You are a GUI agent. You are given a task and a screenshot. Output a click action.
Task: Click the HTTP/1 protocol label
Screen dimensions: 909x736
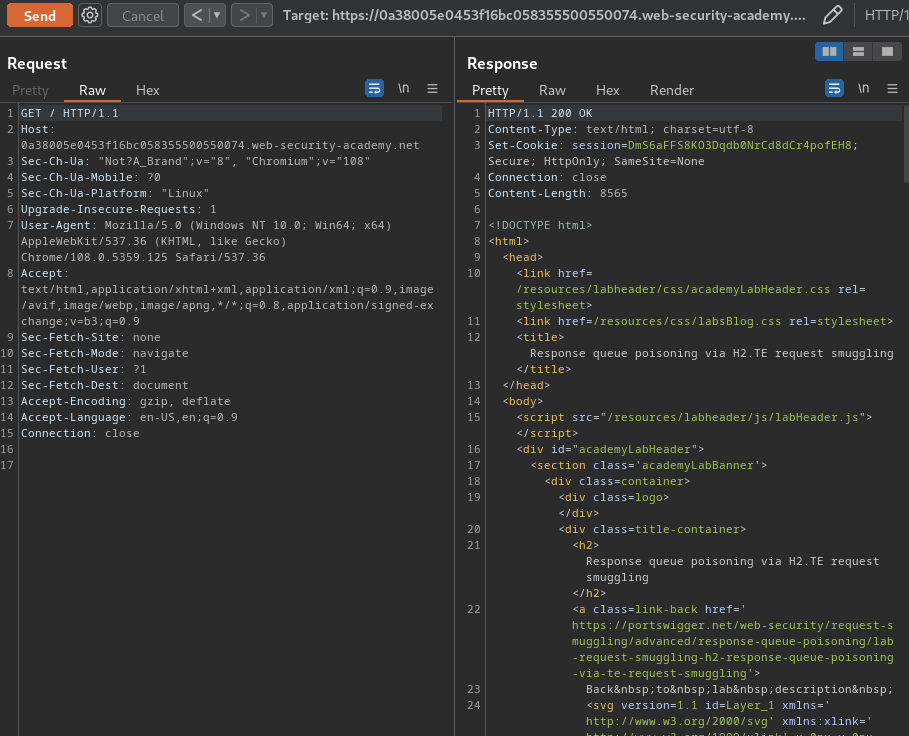tap(886, 16)
